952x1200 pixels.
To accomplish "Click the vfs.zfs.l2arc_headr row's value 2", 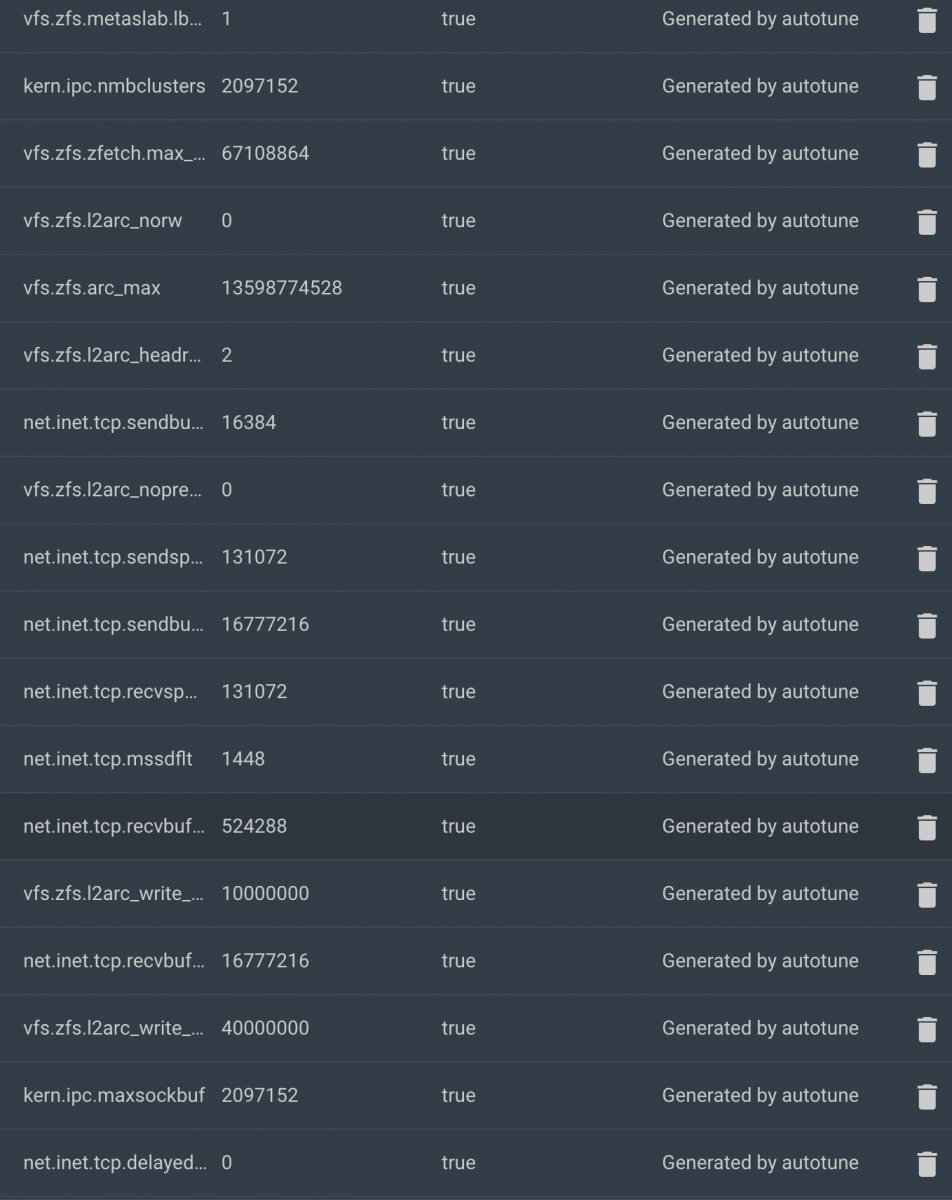I will coord(227,355).
